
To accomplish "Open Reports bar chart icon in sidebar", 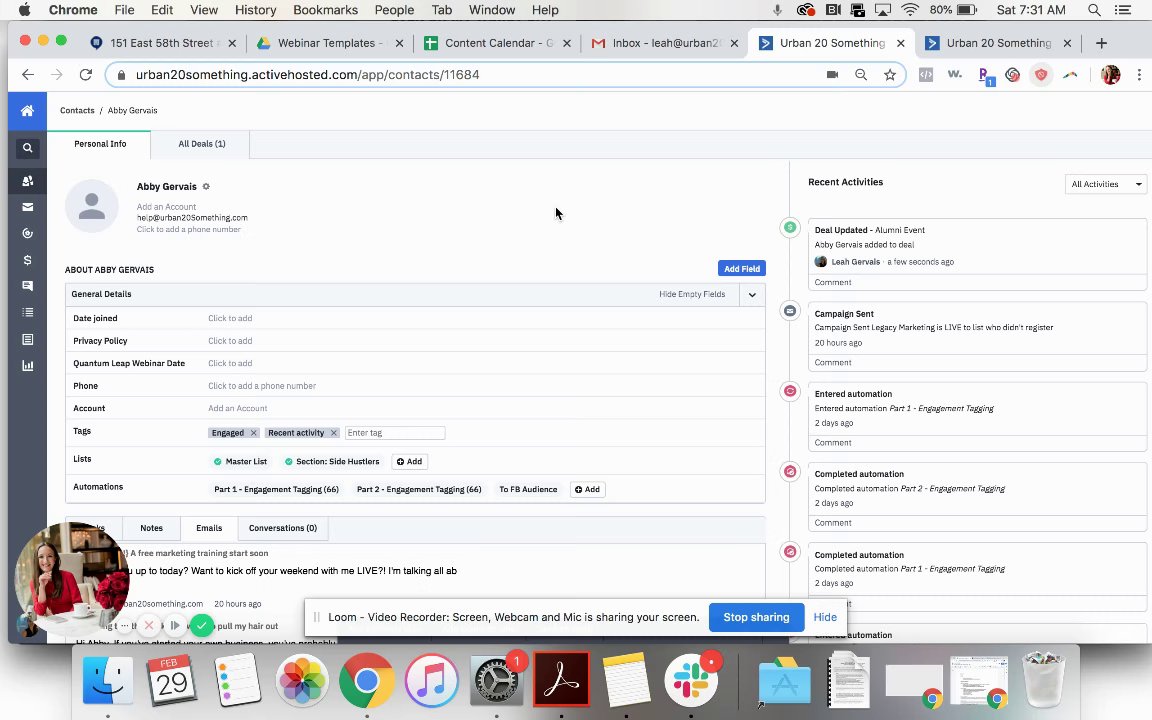I will (x=27, y=365).
